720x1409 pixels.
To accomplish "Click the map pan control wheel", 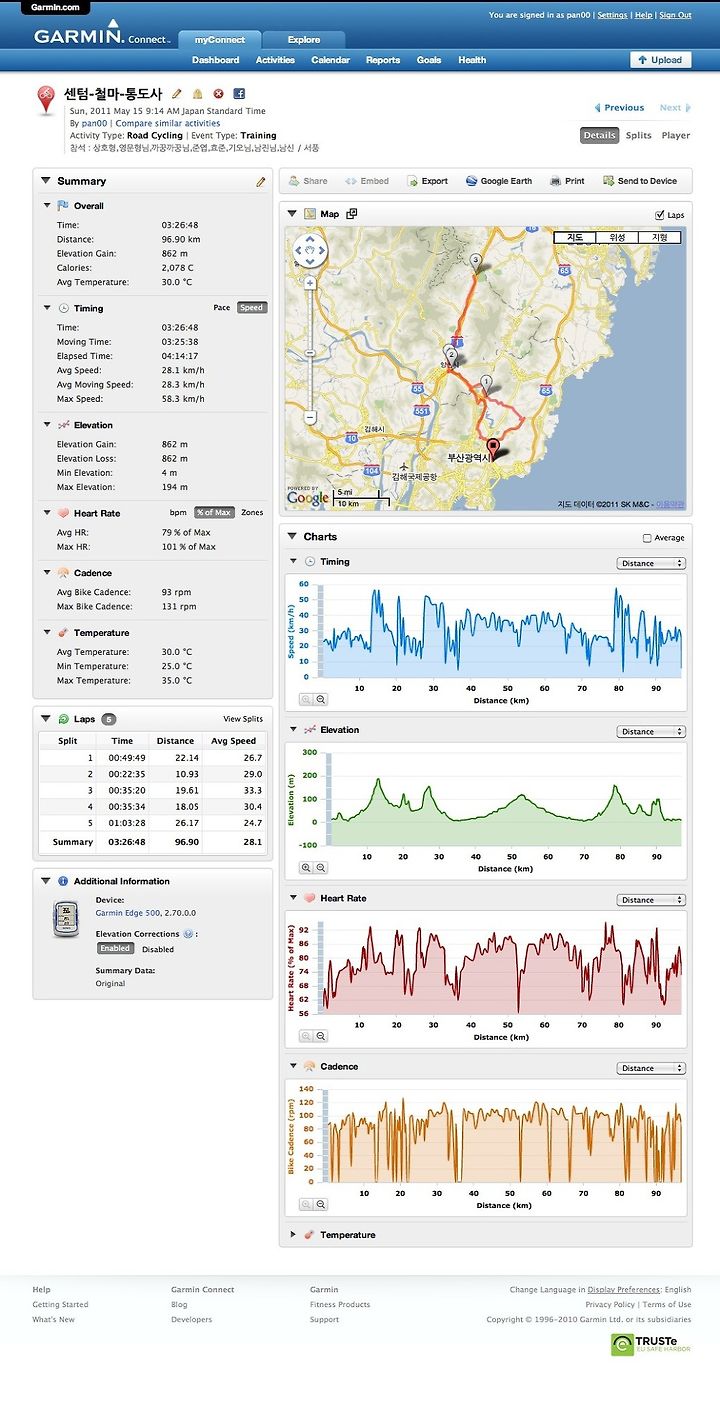I will pyautogui.click(x=310, y=250).
